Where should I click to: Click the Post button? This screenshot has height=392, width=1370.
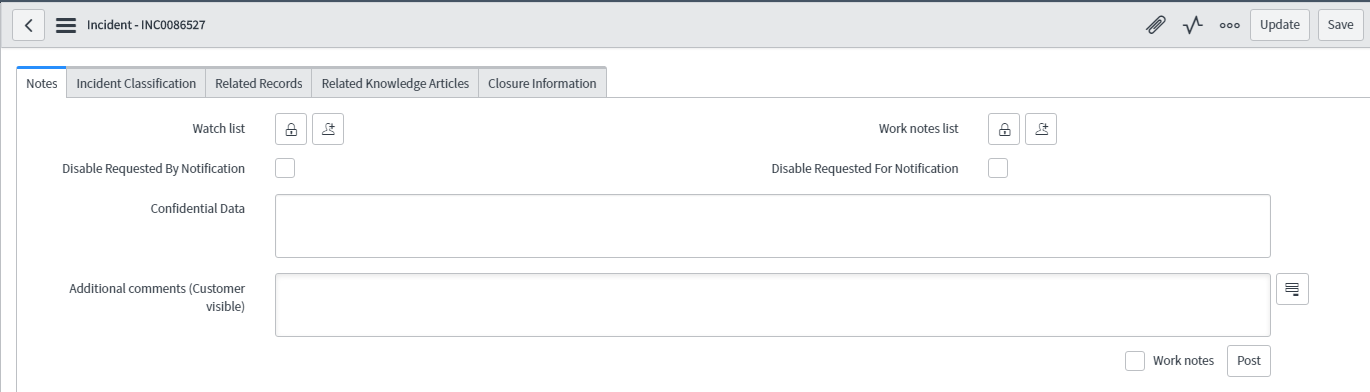point(1249,361)
